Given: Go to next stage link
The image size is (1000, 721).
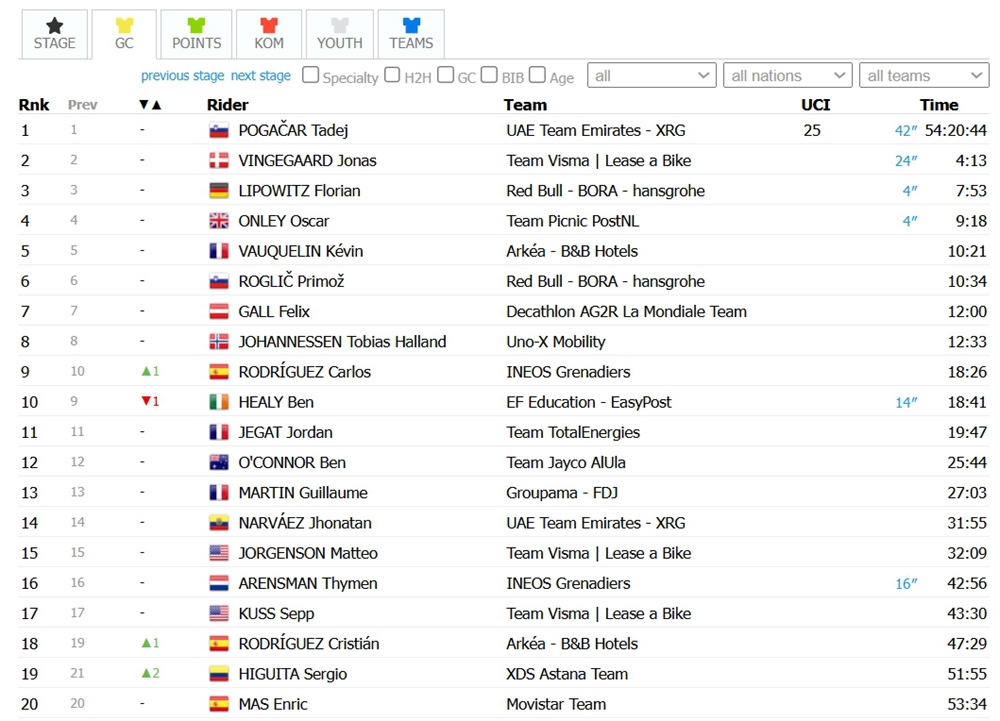Looking at the screenshot, I should click(261, 76).
